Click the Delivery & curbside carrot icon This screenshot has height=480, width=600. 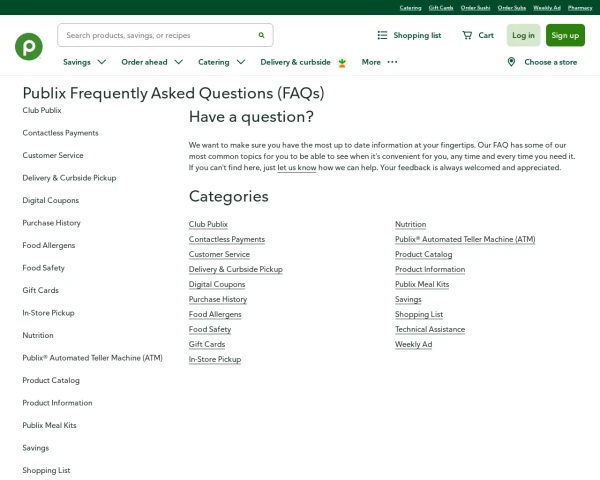point(342,62)
